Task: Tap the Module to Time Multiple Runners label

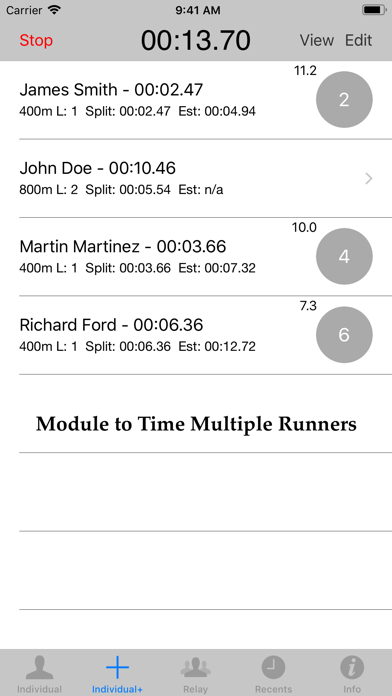Action: point(196,424)
